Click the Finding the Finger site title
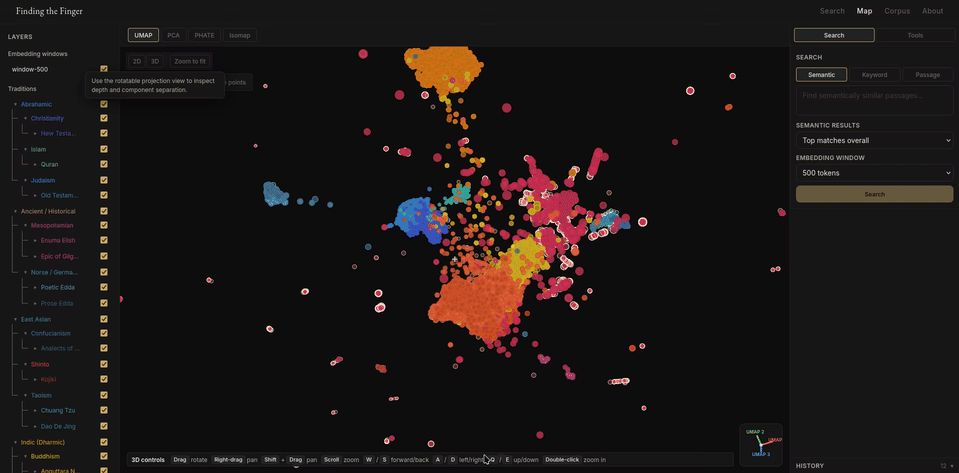959x473 pixels. tap(49, 11)
